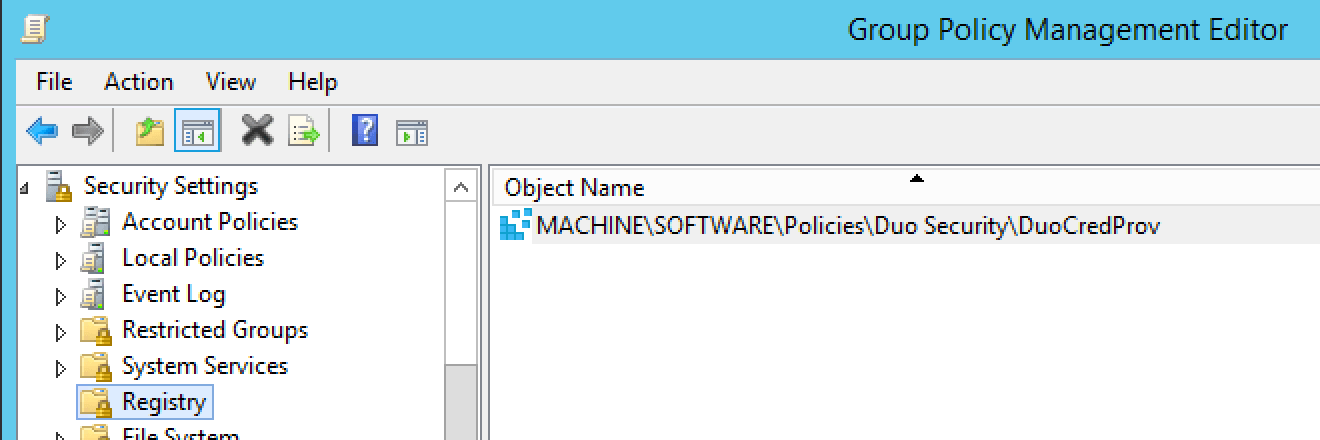1320x440 pixels.
Task: Expand the Event Log node
Action: (x=61, y=297)
